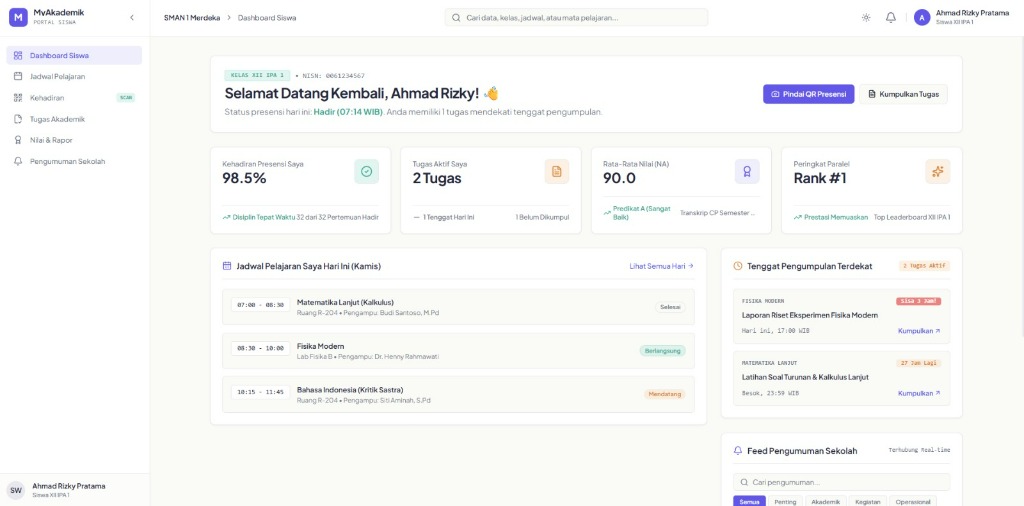Select the Semua filter tab
This screenshot has height=506, width=1024.
[x=749, y=501]
